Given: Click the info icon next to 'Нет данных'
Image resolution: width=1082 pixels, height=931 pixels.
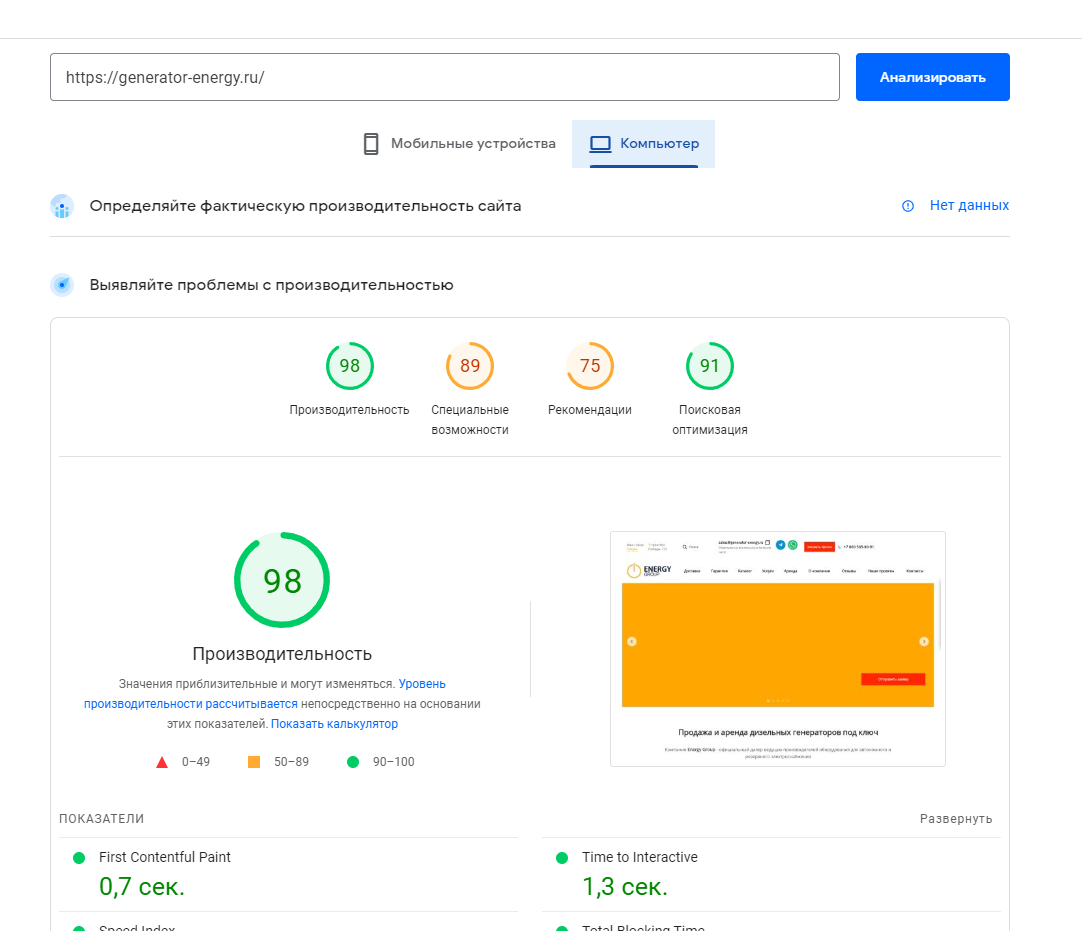Looking at the screenshot, I should pos(908,206).
